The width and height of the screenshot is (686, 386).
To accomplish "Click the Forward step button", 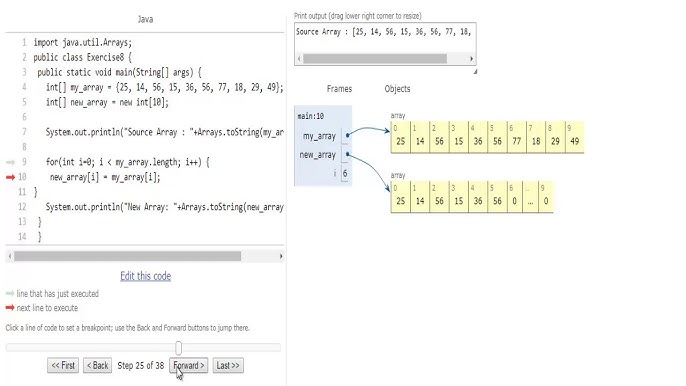I will click(x=189, y=365).
